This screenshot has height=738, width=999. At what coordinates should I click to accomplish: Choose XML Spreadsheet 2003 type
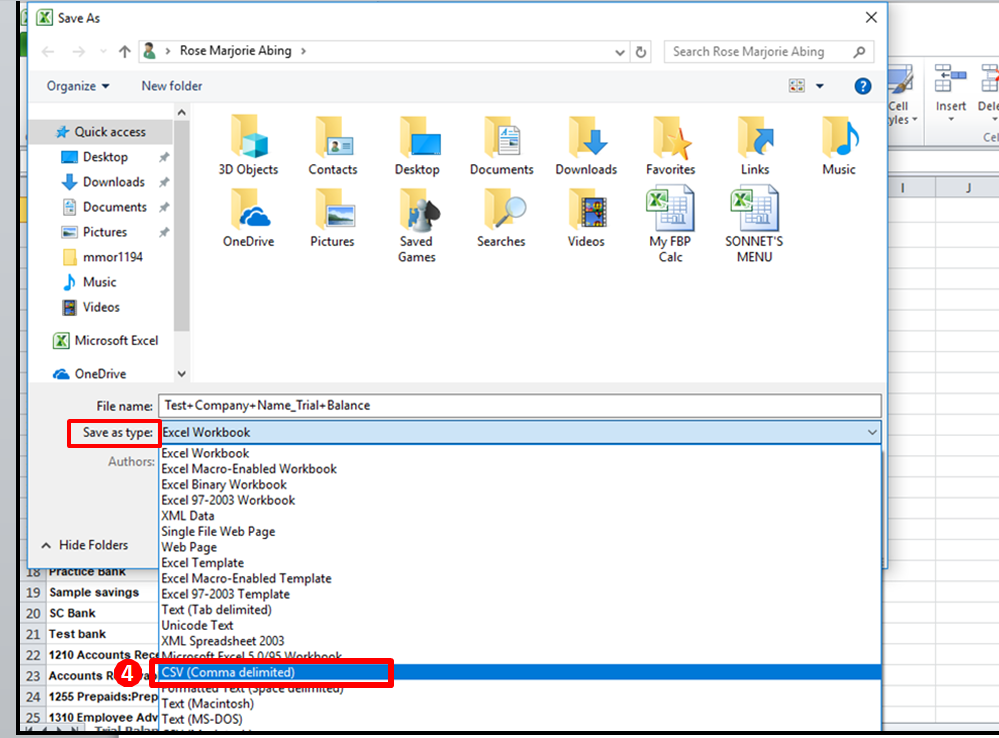point(520,641)
